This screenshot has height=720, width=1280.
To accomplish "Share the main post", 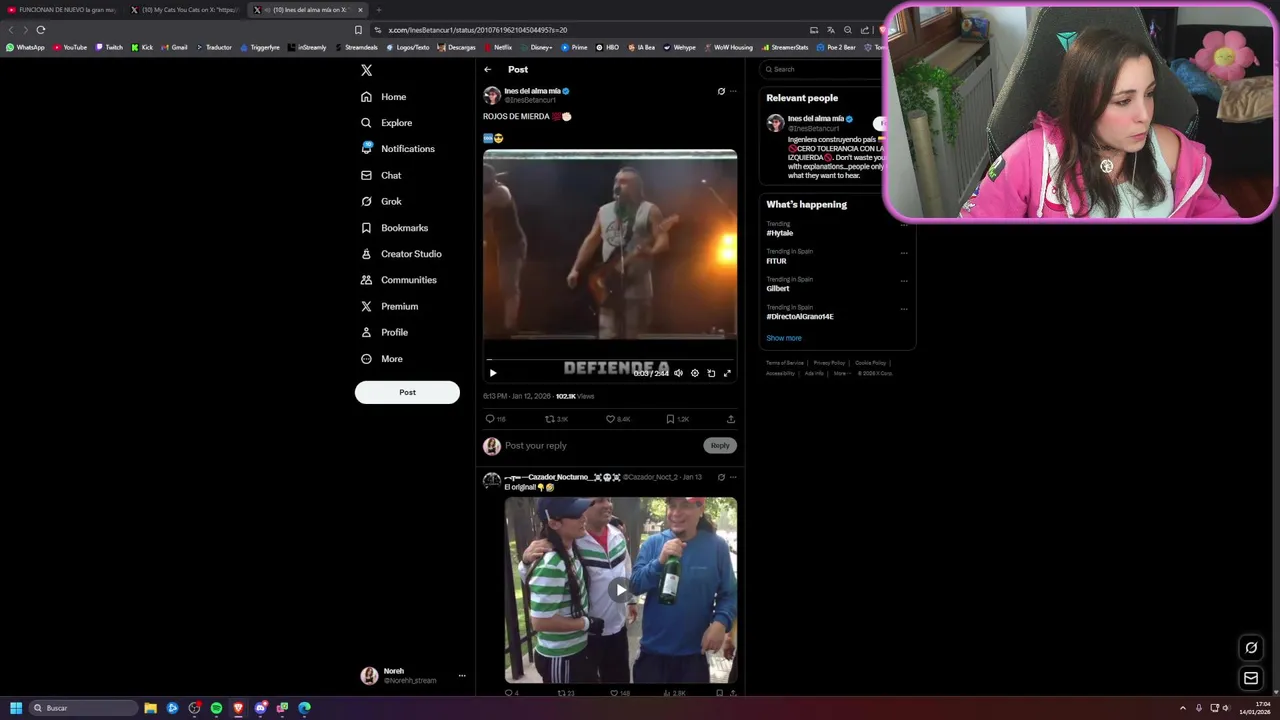I will point(731,419).
